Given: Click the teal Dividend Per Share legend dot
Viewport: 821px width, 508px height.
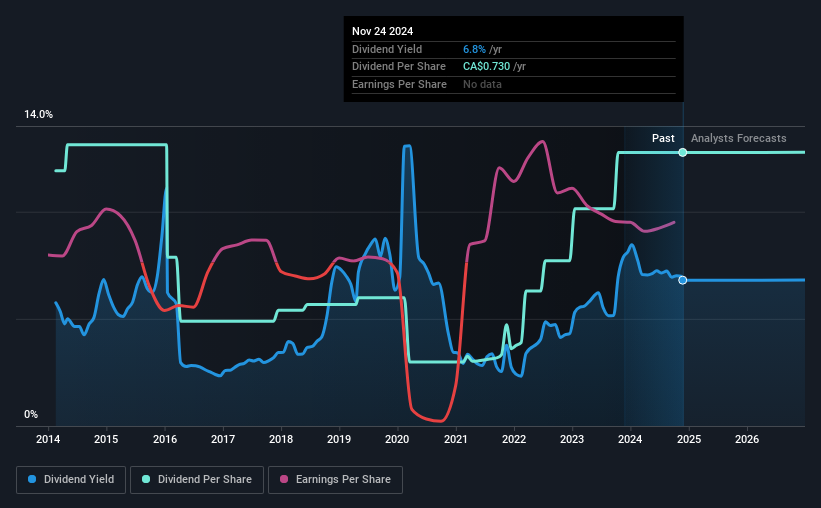Looking at the screenshot, I should tap(146, 479).
